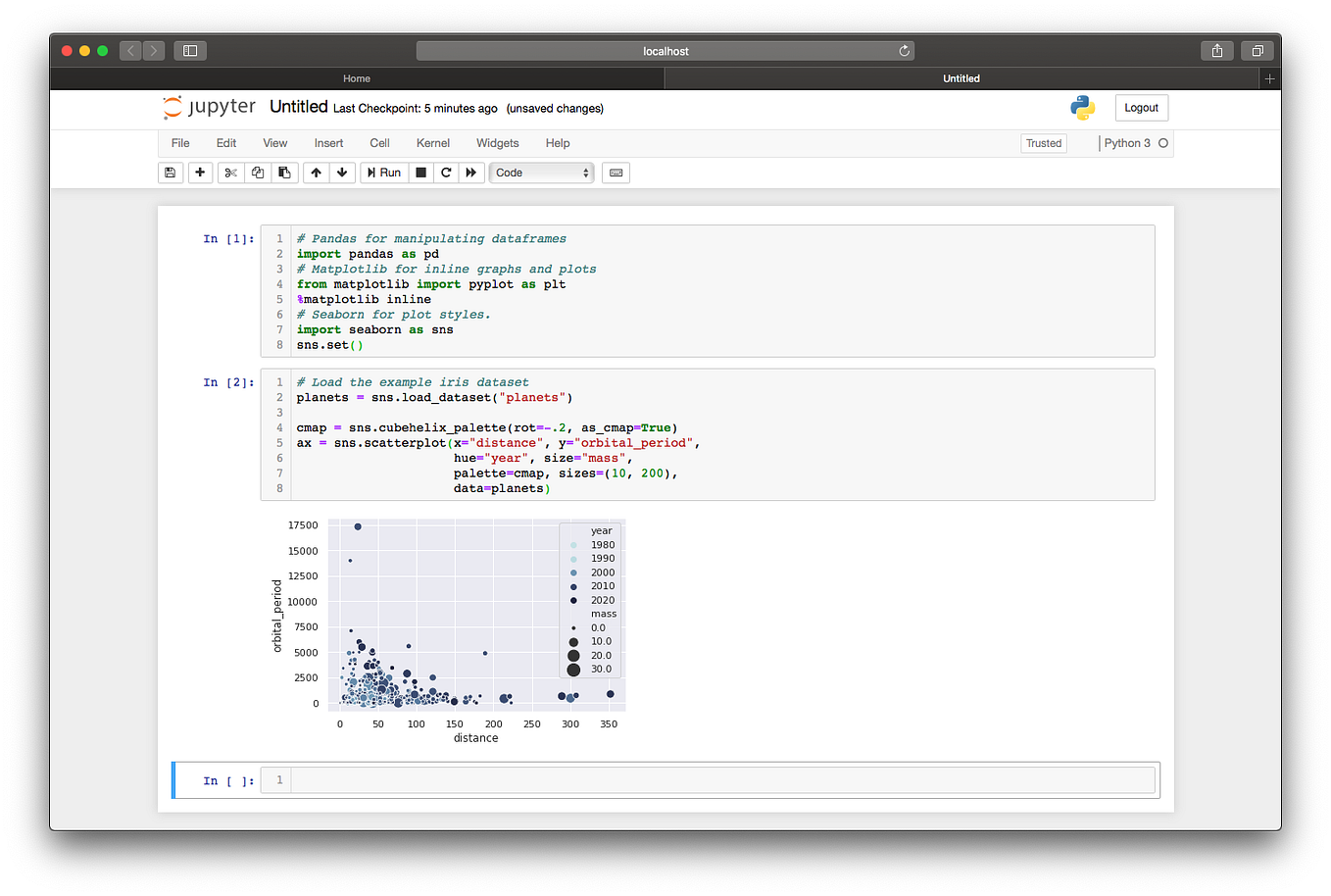Screen dimensions: 1331x896
Task: Copy the selected cell
Action: [x=258, y=173]
